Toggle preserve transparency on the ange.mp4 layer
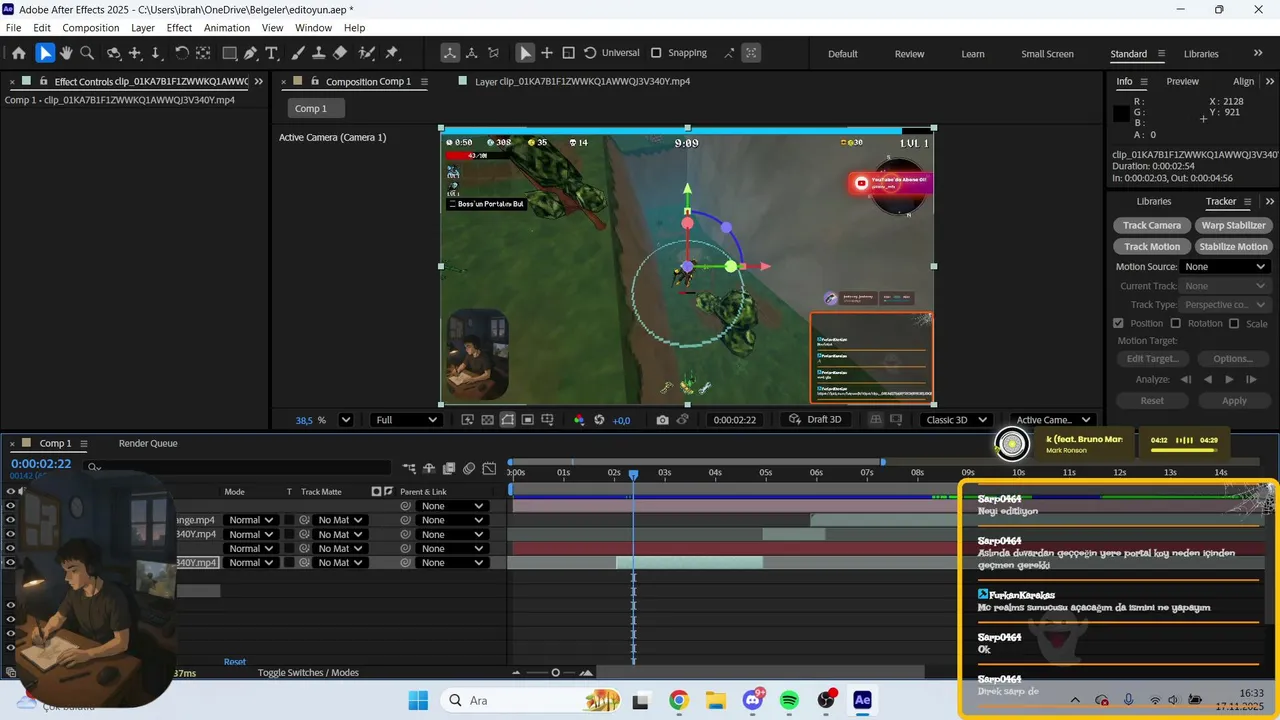 pyautogui.click(x=289, y=520)
